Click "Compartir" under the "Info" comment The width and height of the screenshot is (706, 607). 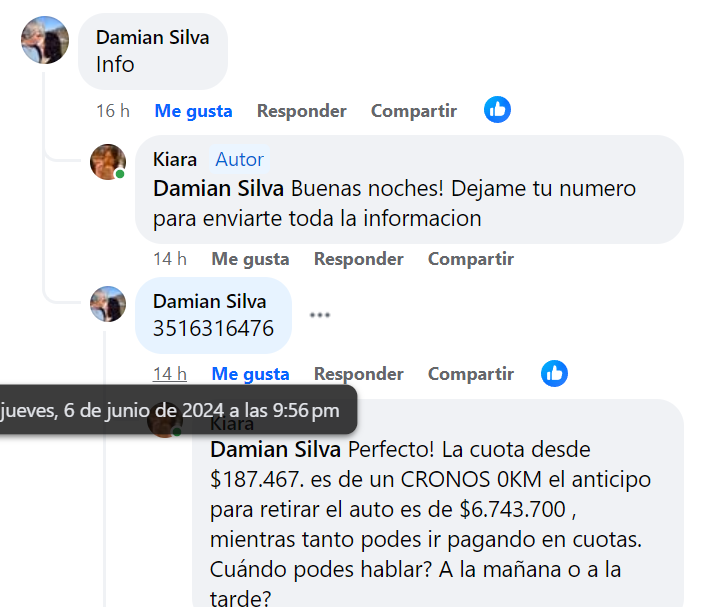tap(414, 111)
